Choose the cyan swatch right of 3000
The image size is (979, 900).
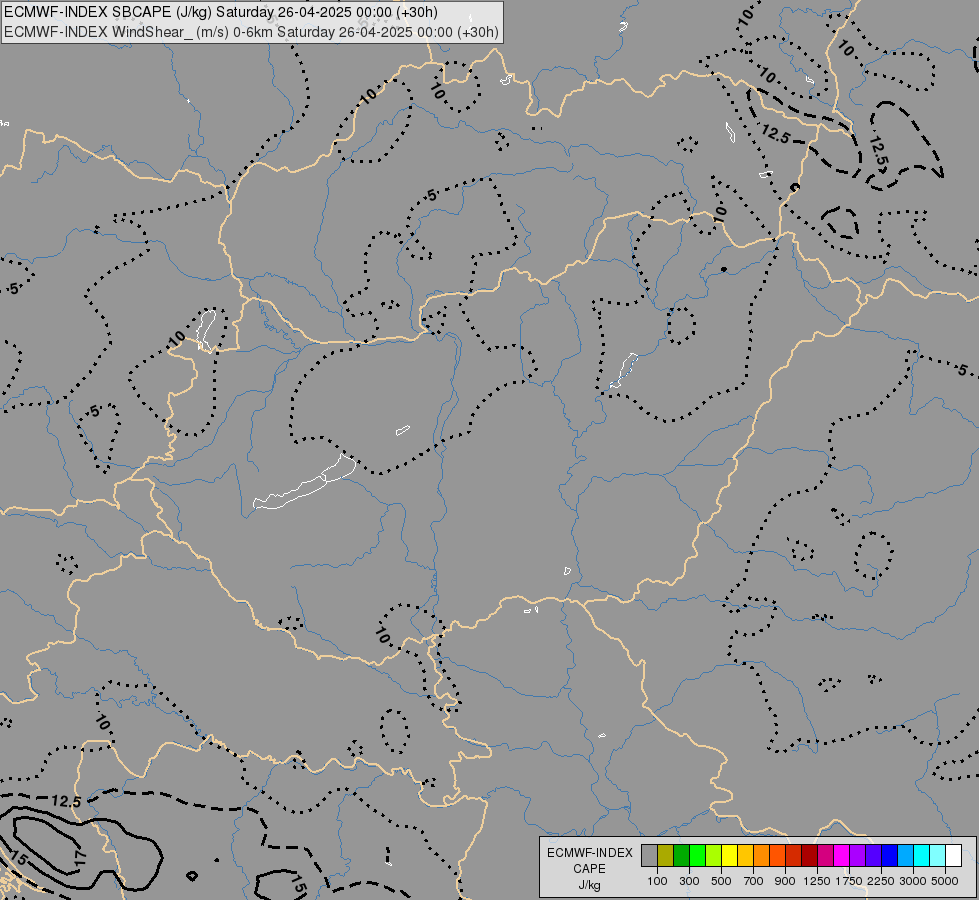tap(922, 855)
